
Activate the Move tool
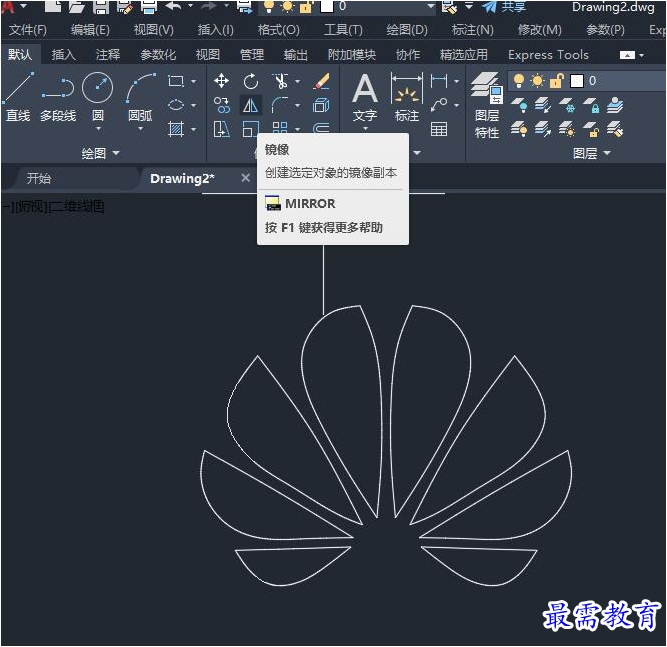(221, 81)
